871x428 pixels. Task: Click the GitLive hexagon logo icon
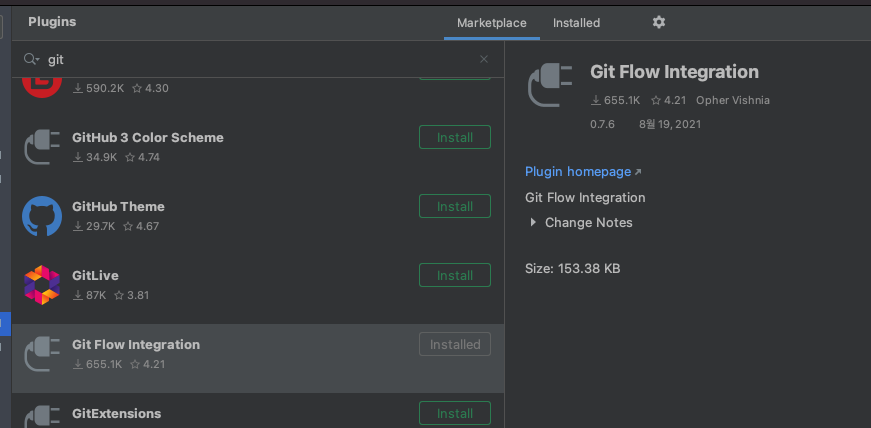[x=42, y=285]
